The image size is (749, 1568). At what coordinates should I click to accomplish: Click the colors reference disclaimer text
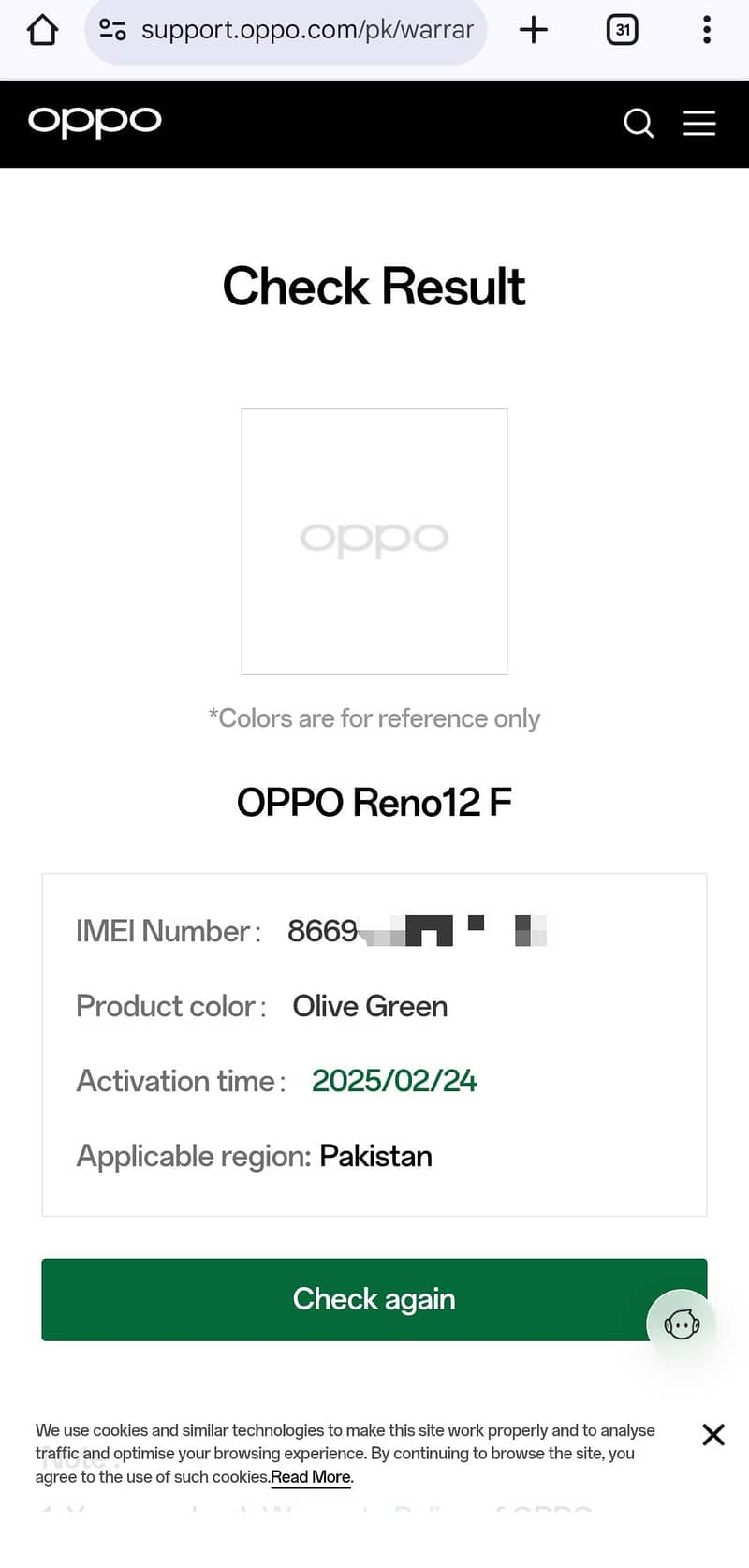(374, 717)
